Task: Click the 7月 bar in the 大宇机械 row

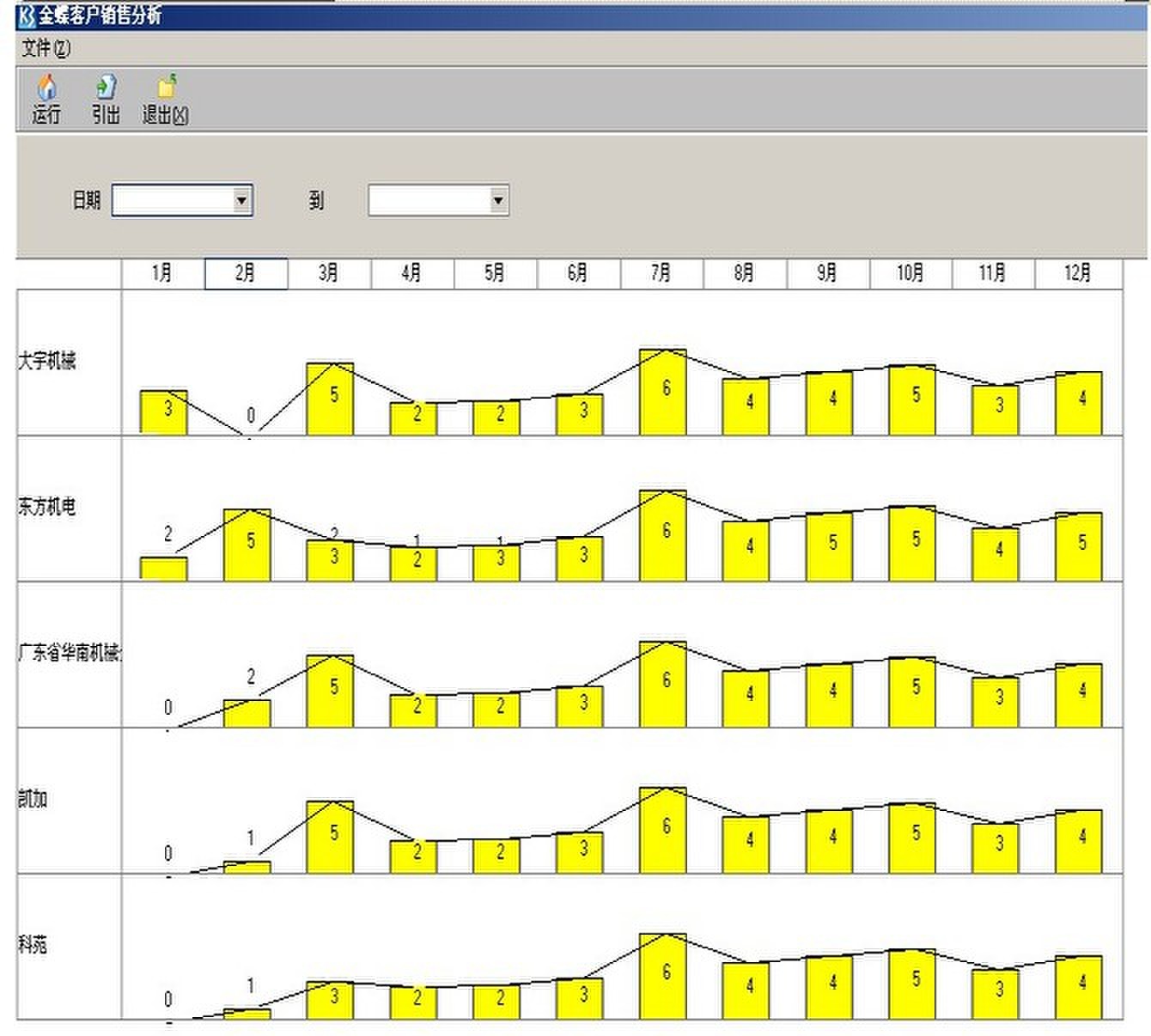Action: tap(663, 392)
